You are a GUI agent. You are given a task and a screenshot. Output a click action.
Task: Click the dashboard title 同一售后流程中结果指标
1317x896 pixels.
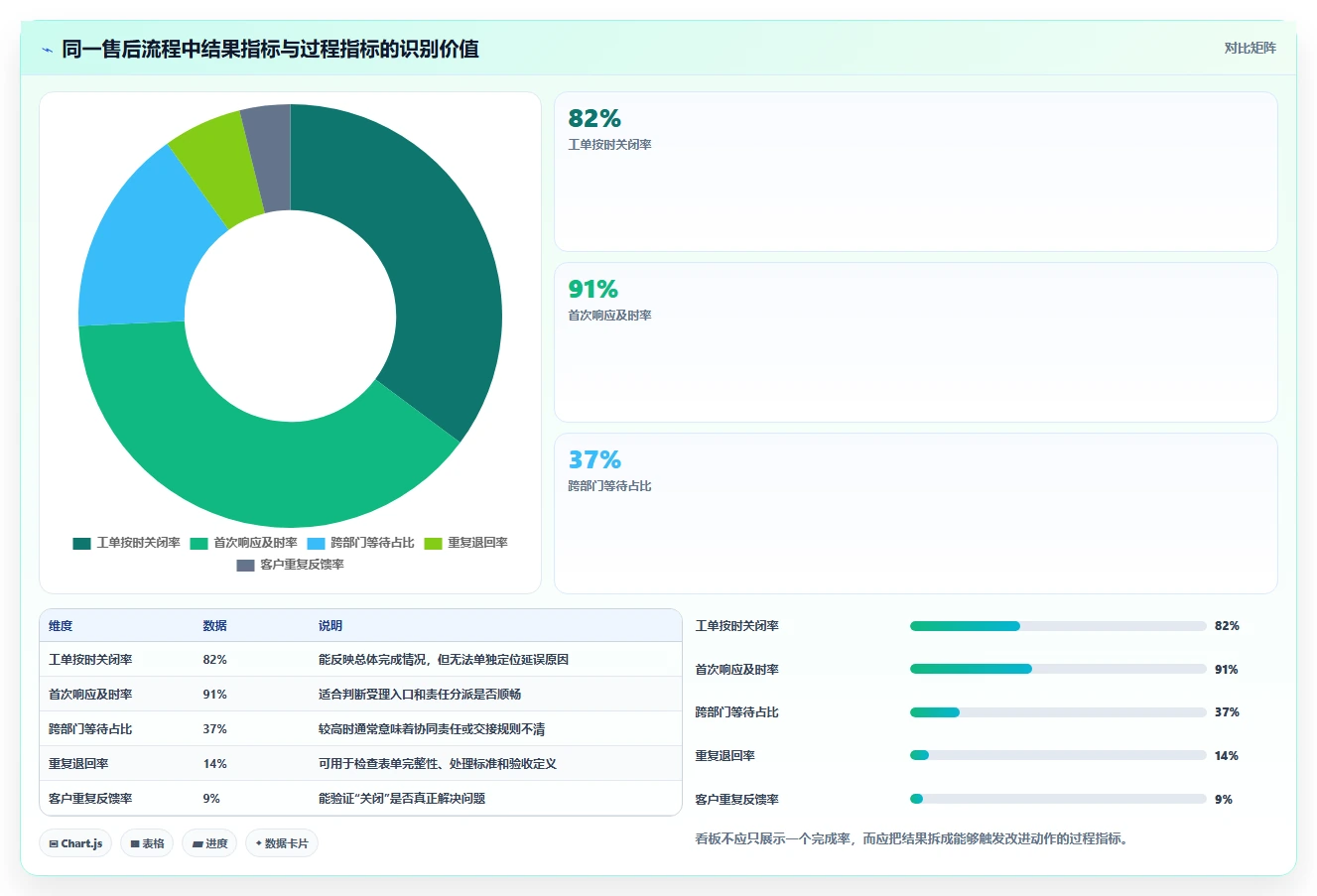(x=270, y=49)
